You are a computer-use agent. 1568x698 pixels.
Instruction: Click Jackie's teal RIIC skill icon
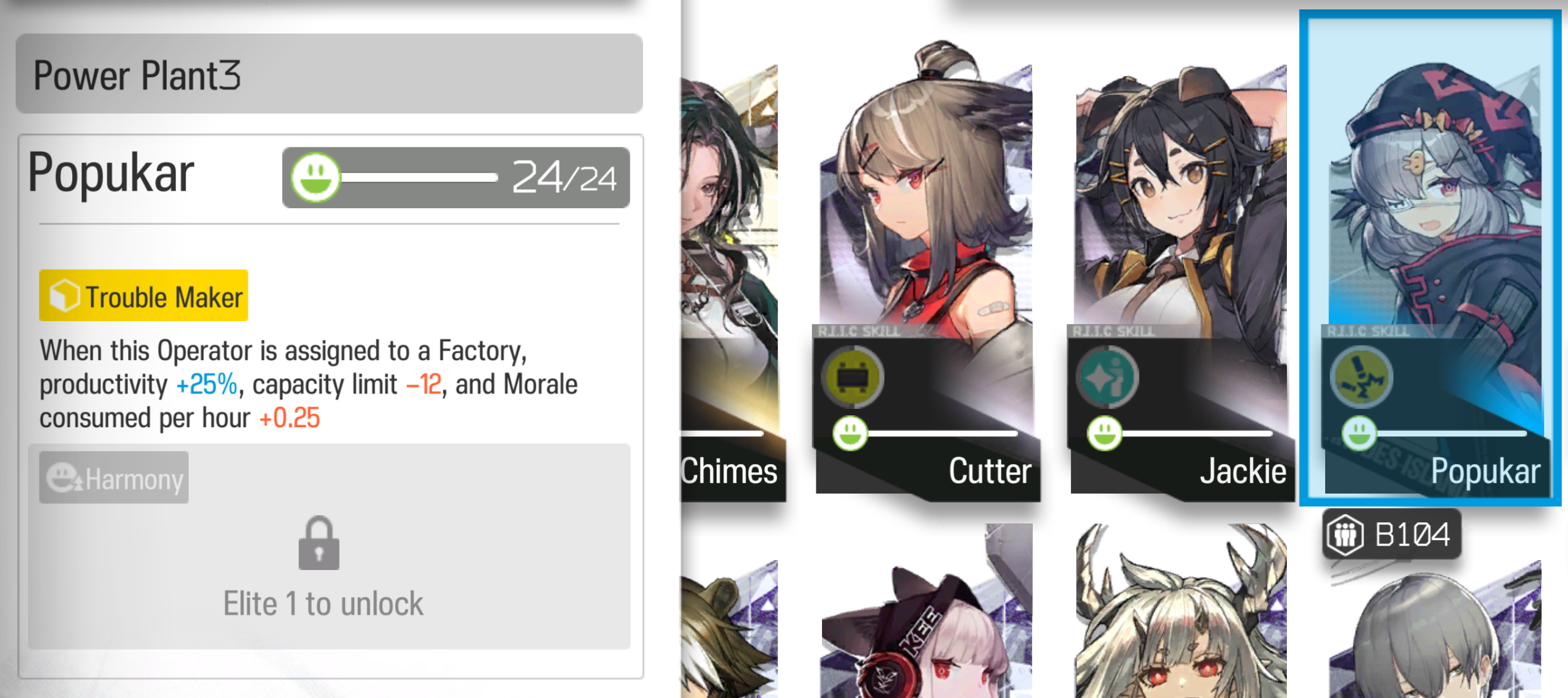point(1107,378)
